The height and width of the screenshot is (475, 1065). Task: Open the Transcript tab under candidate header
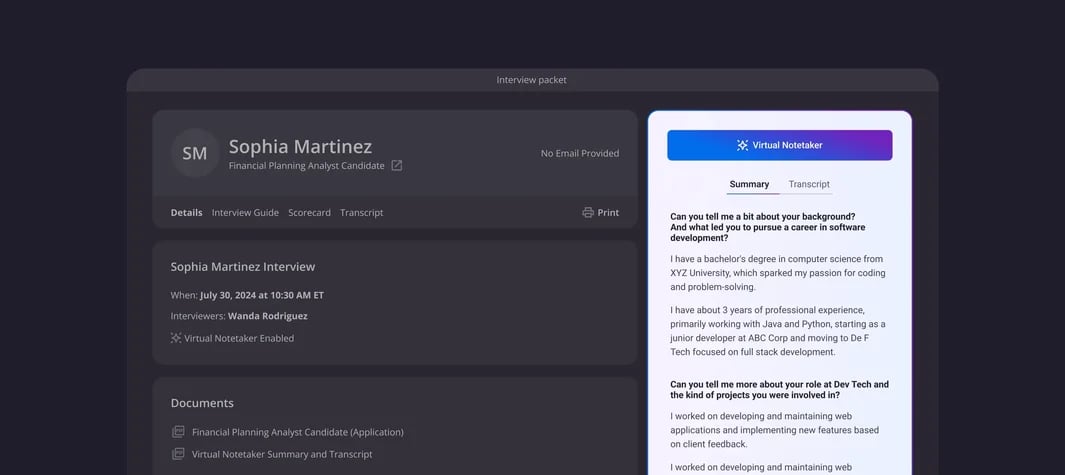pos(361,213)
